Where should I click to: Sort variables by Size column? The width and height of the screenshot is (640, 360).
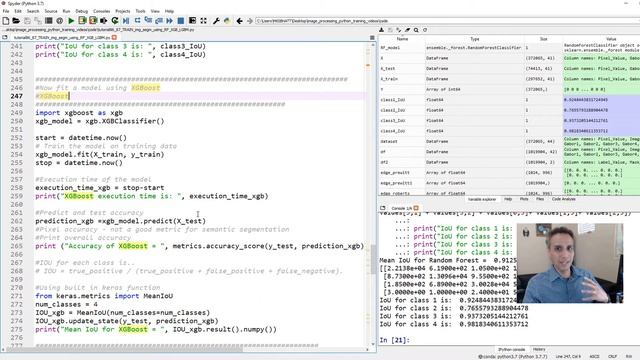click(544, 39)
